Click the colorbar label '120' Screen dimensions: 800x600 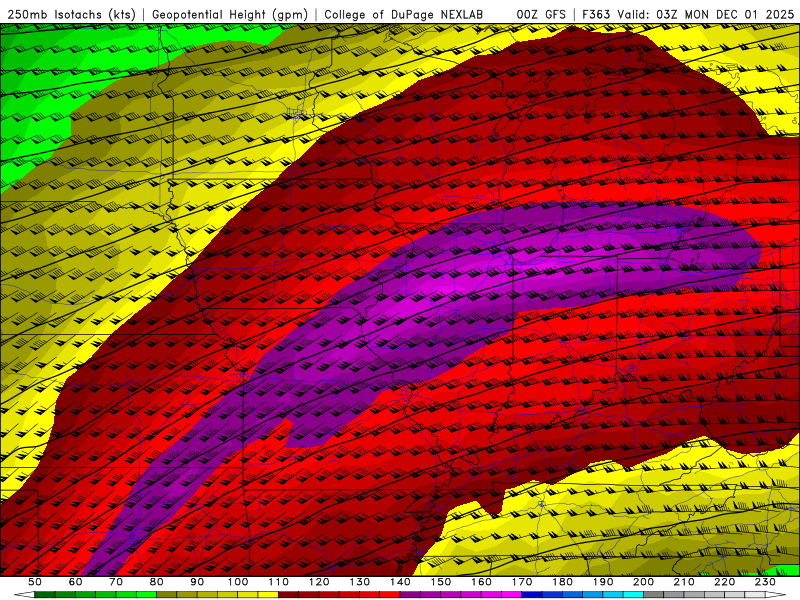coord(319,582)
